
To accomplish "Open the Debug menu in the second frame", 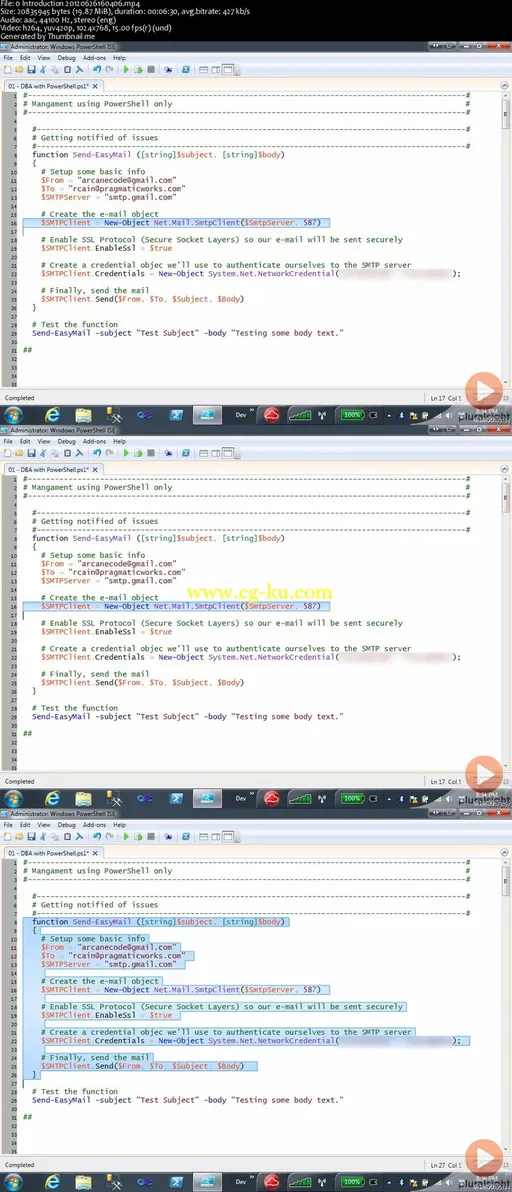I will click(66, 441).
